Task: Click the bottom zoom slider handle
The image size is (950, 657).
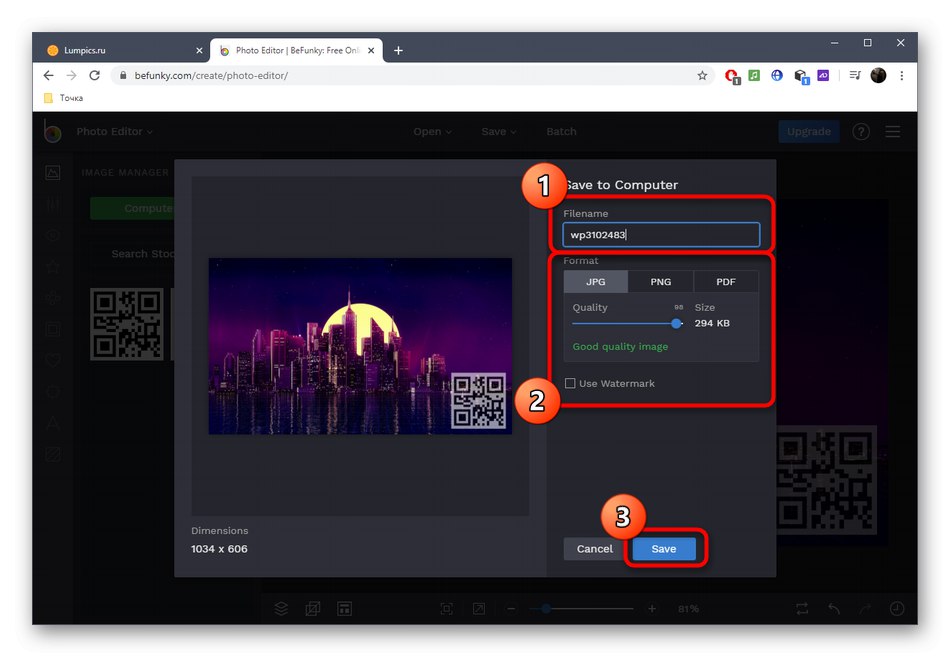Action: pyautogui.click(x=546, y=609)
